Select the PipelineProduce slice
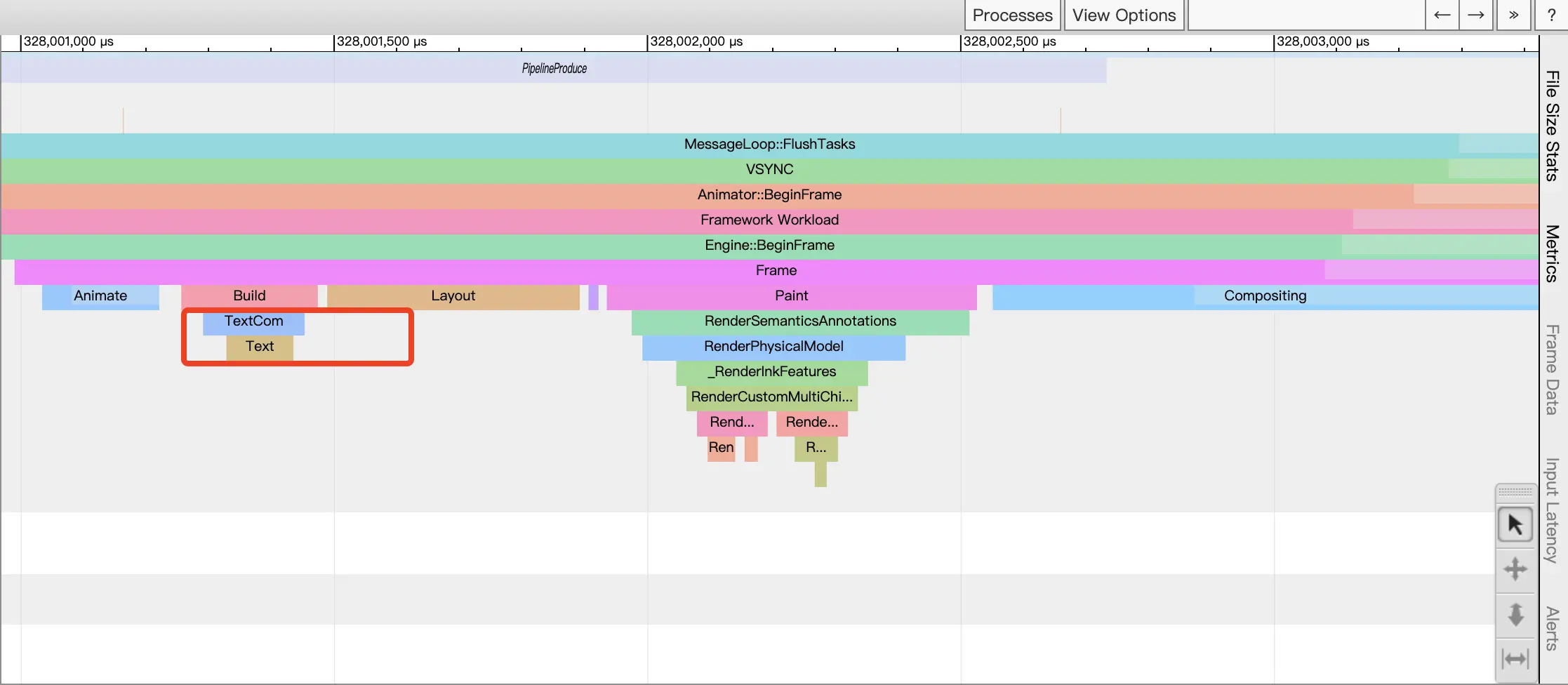The width and height of the screenshot is (1568, 685). [554, 69]
